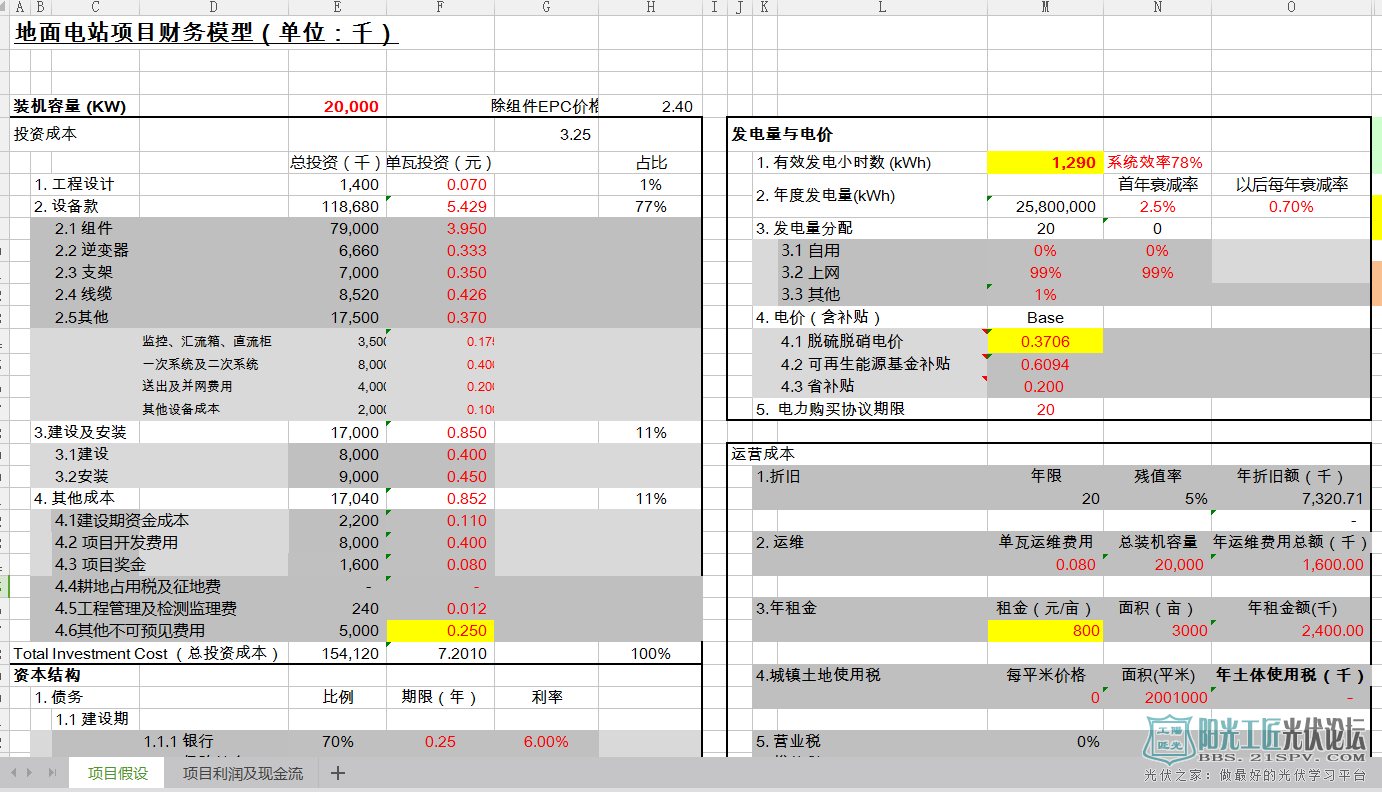Select 2.3 支架 per-watt value 0.350
Screen dimensions: 1382x792
[x=467, y=272]
